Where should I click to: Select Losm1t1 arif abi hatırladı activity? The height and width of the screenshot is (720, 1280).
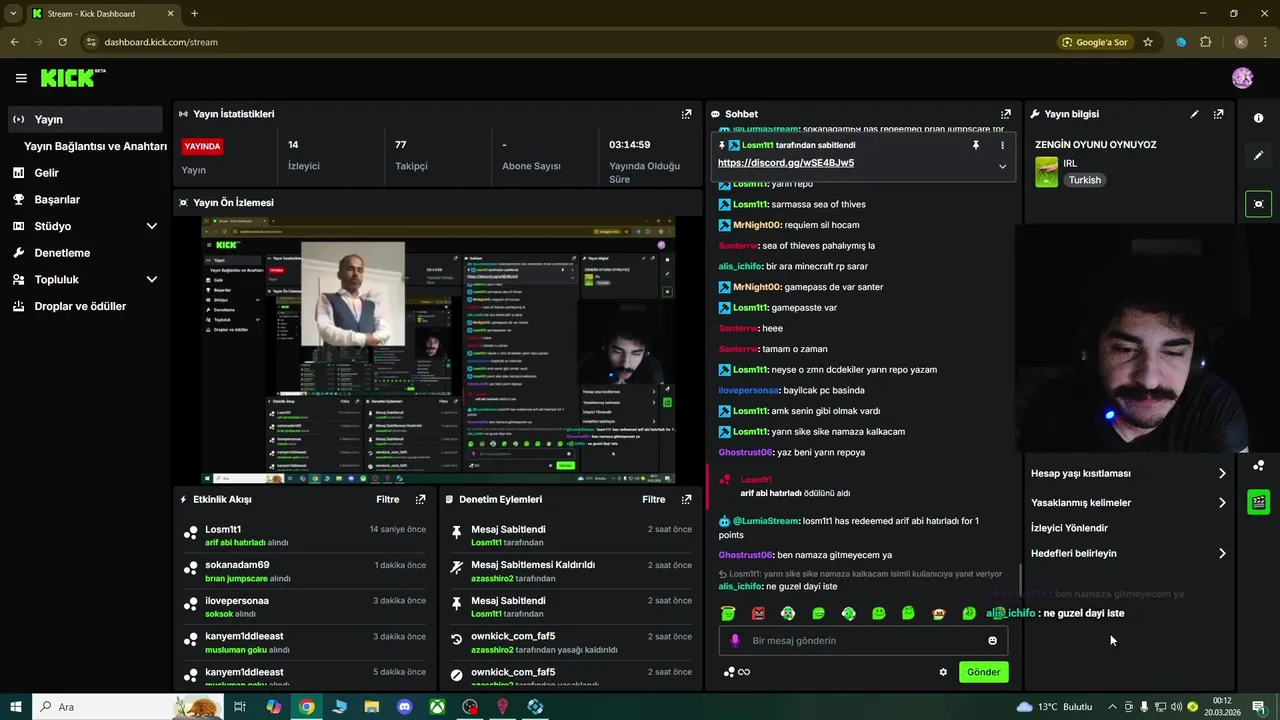coord(305,535)
